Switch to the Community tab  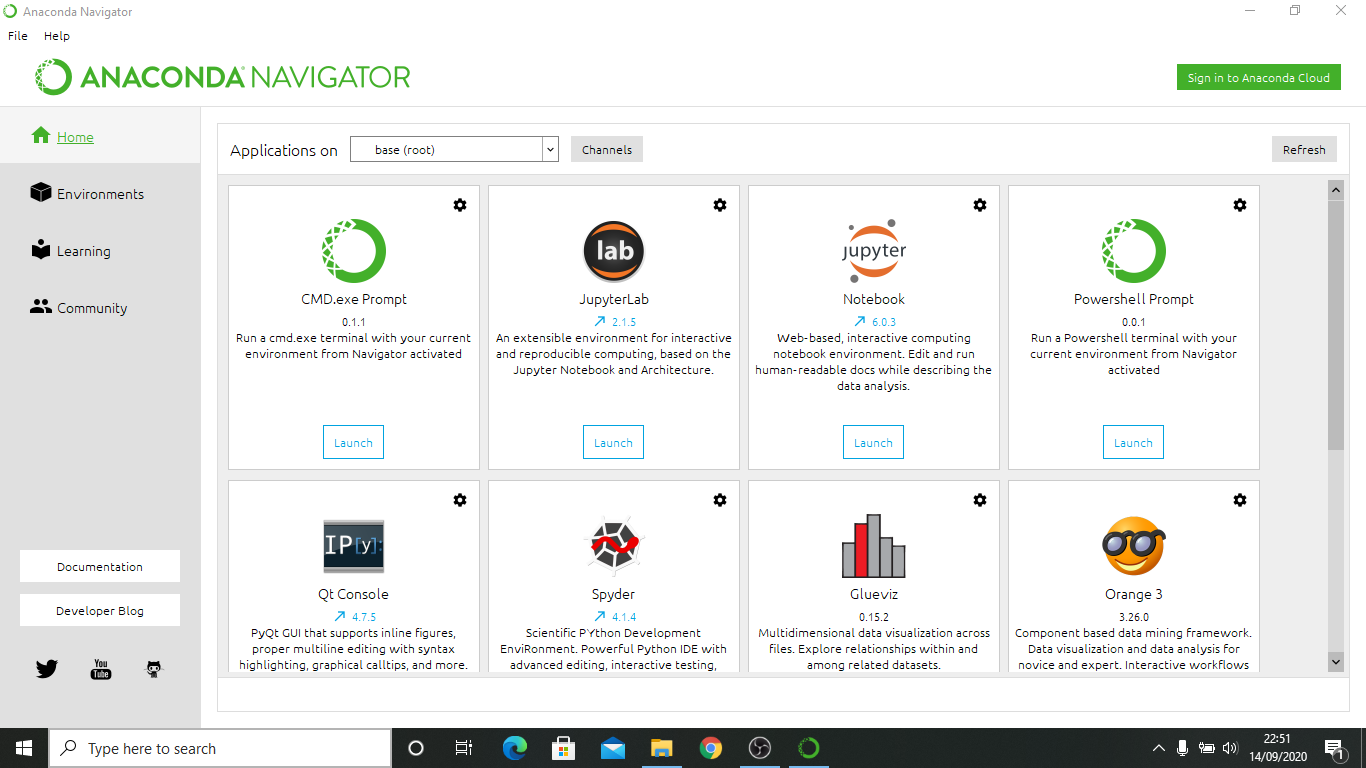tap(100, 308)
